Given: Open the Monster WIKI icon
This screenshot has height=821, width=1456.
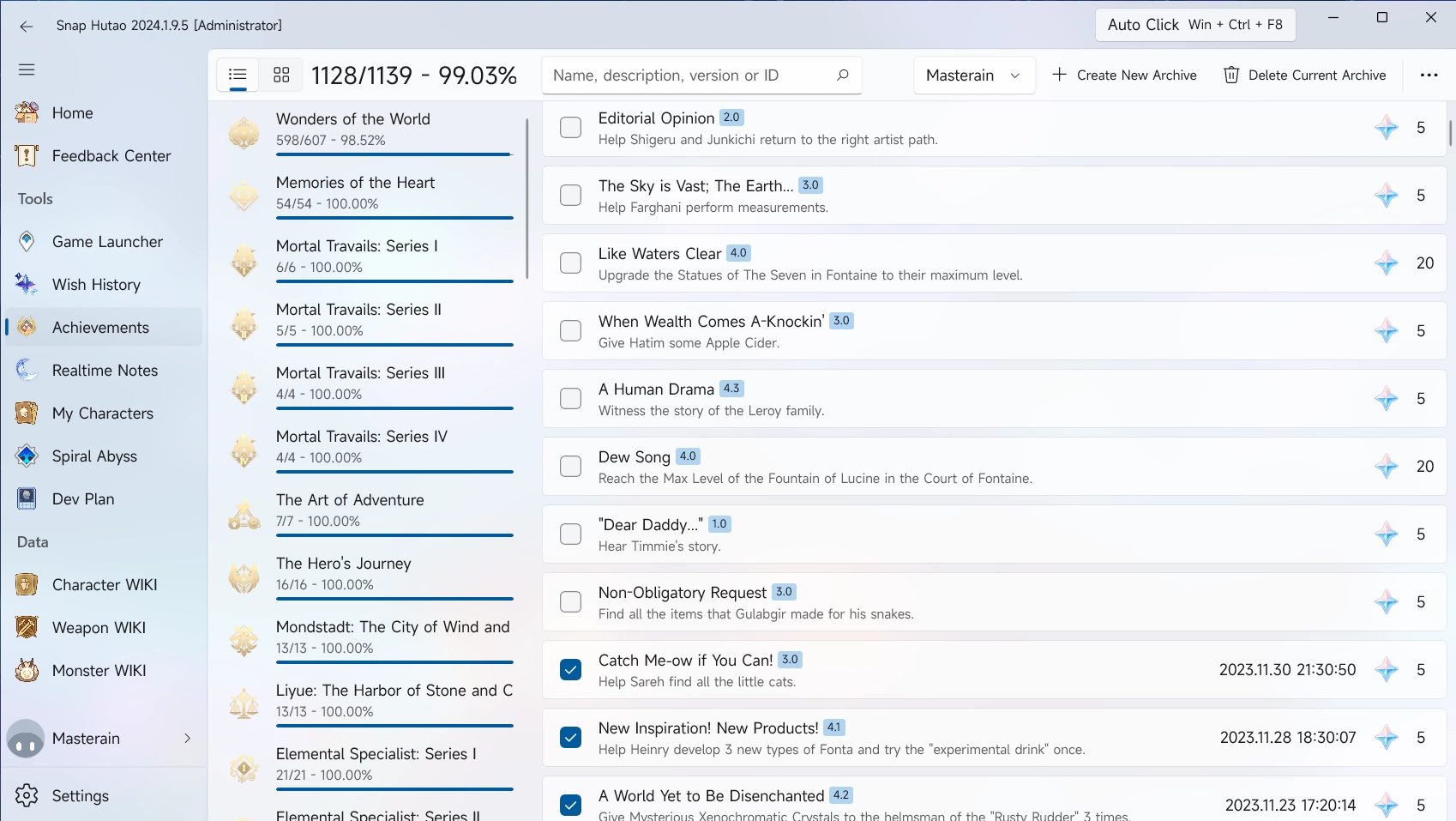Looking at the screenshot, I should coord(27,670).
